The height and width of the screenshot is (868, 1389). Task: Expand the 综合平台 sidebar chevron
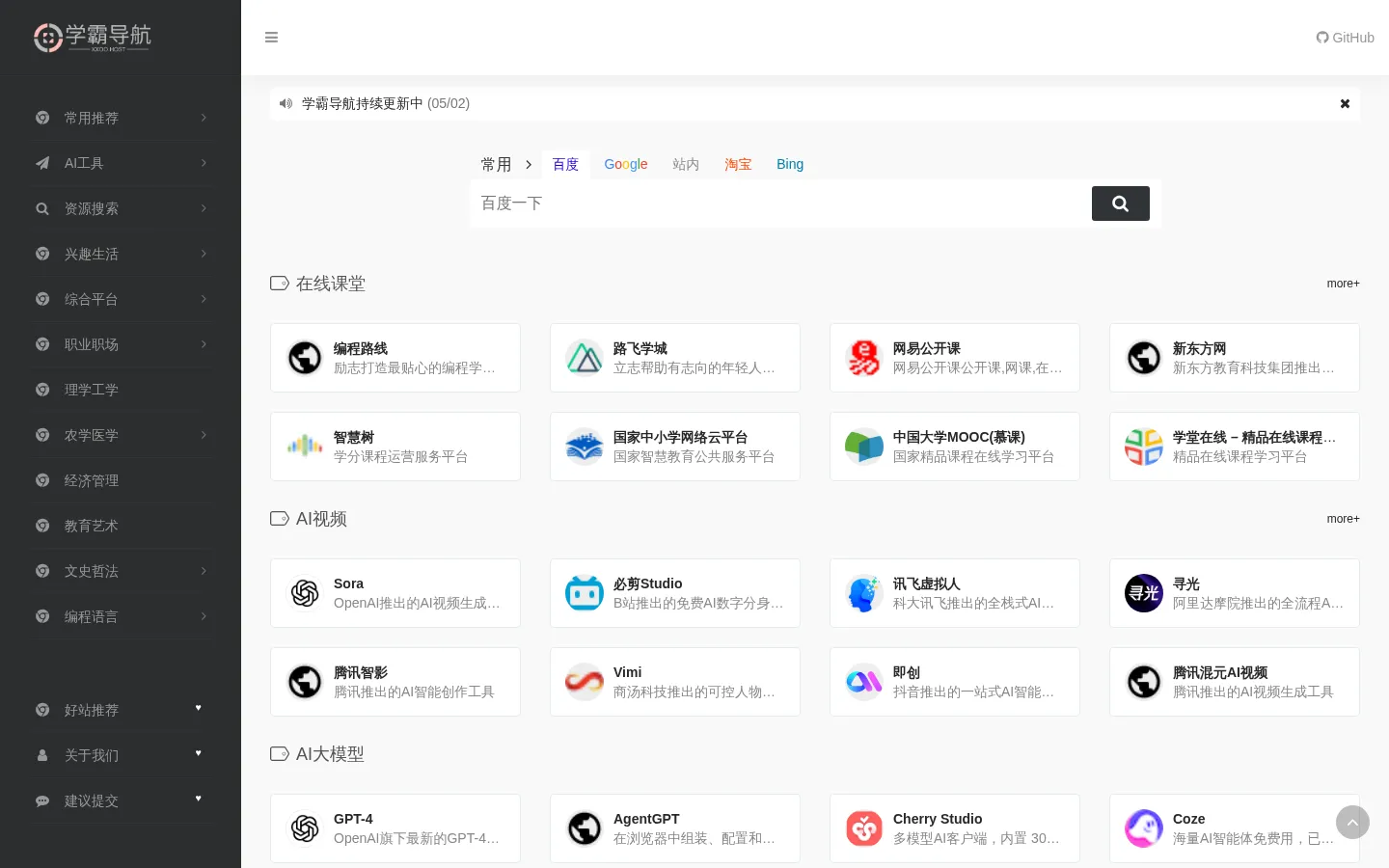pyautogui.click(x=204, y=299)
